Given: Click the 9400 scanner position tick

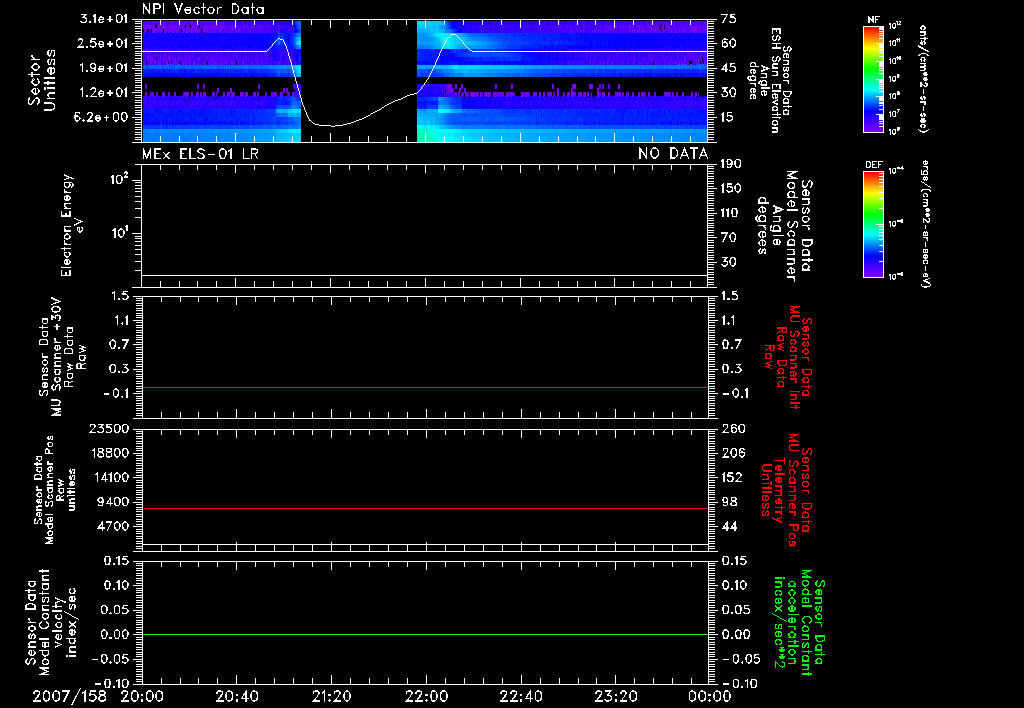Looking at the screenshot, I should pos(113,502).
